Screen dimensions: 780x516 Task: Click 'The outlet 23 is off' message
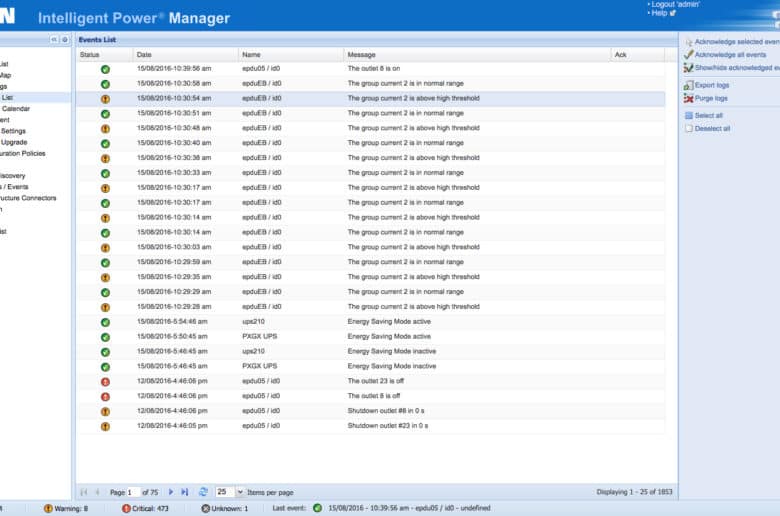(x=376, y=381)
